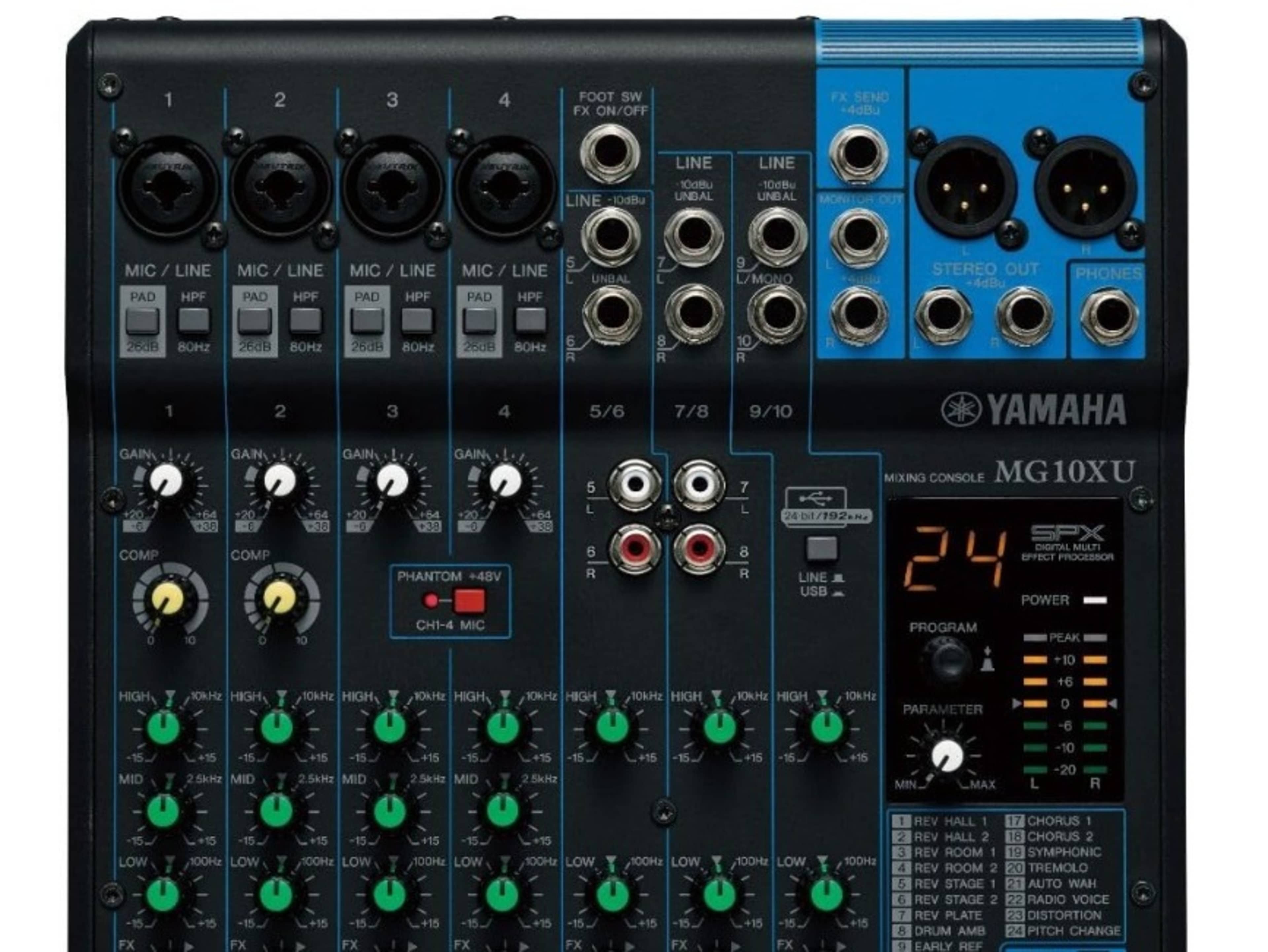This screenshot has width=1268, height=952.
Task: Click the channel 3 MIC/LINE combo jack
Action: point(393,187)
